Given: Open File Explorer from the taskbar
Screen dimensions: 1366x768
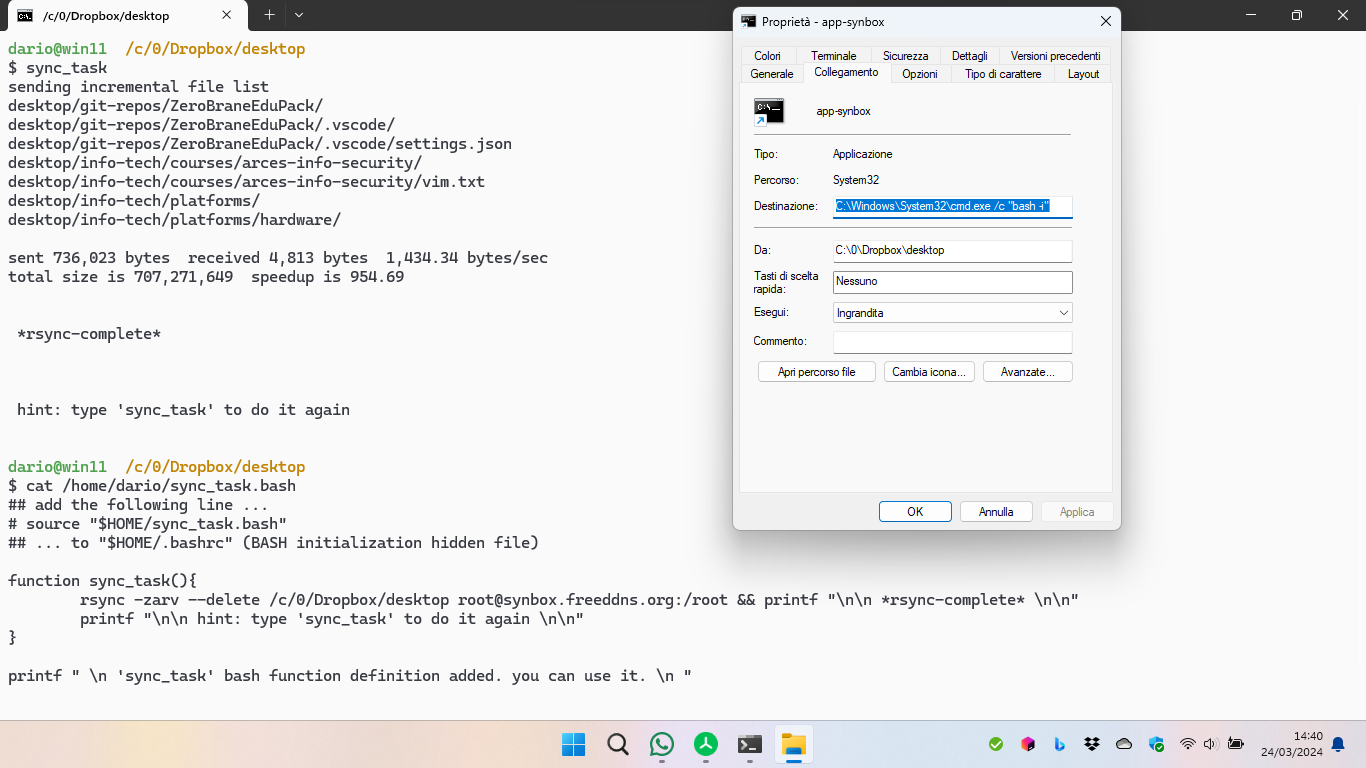Looking at the screenshot, I should pyautogui.click(x=794, y=744).
